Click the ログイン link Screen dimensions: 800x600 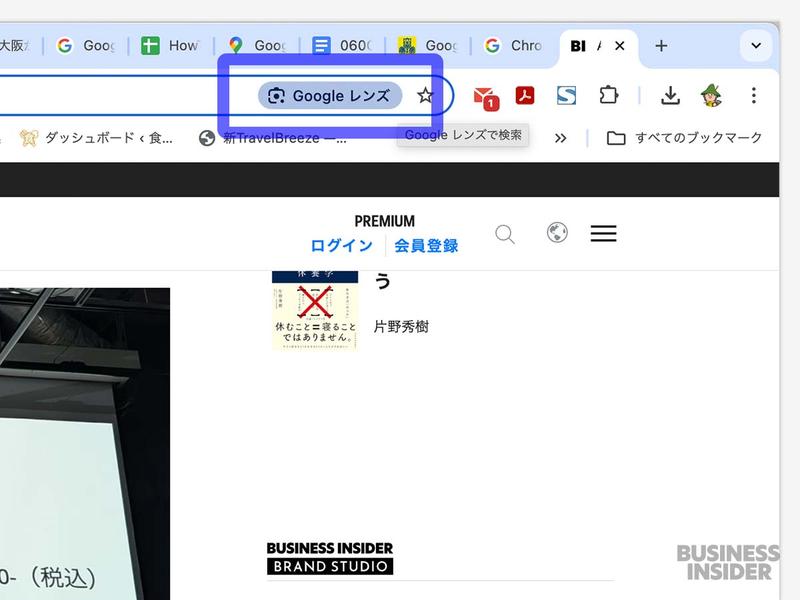(x=341, y=246)
